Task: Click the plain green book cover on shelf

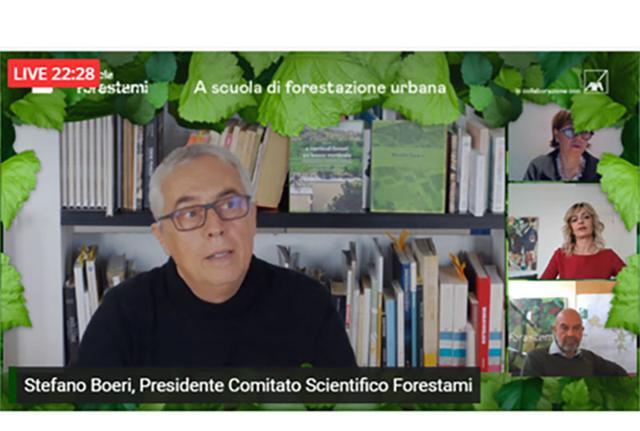Action: [408, 167]
